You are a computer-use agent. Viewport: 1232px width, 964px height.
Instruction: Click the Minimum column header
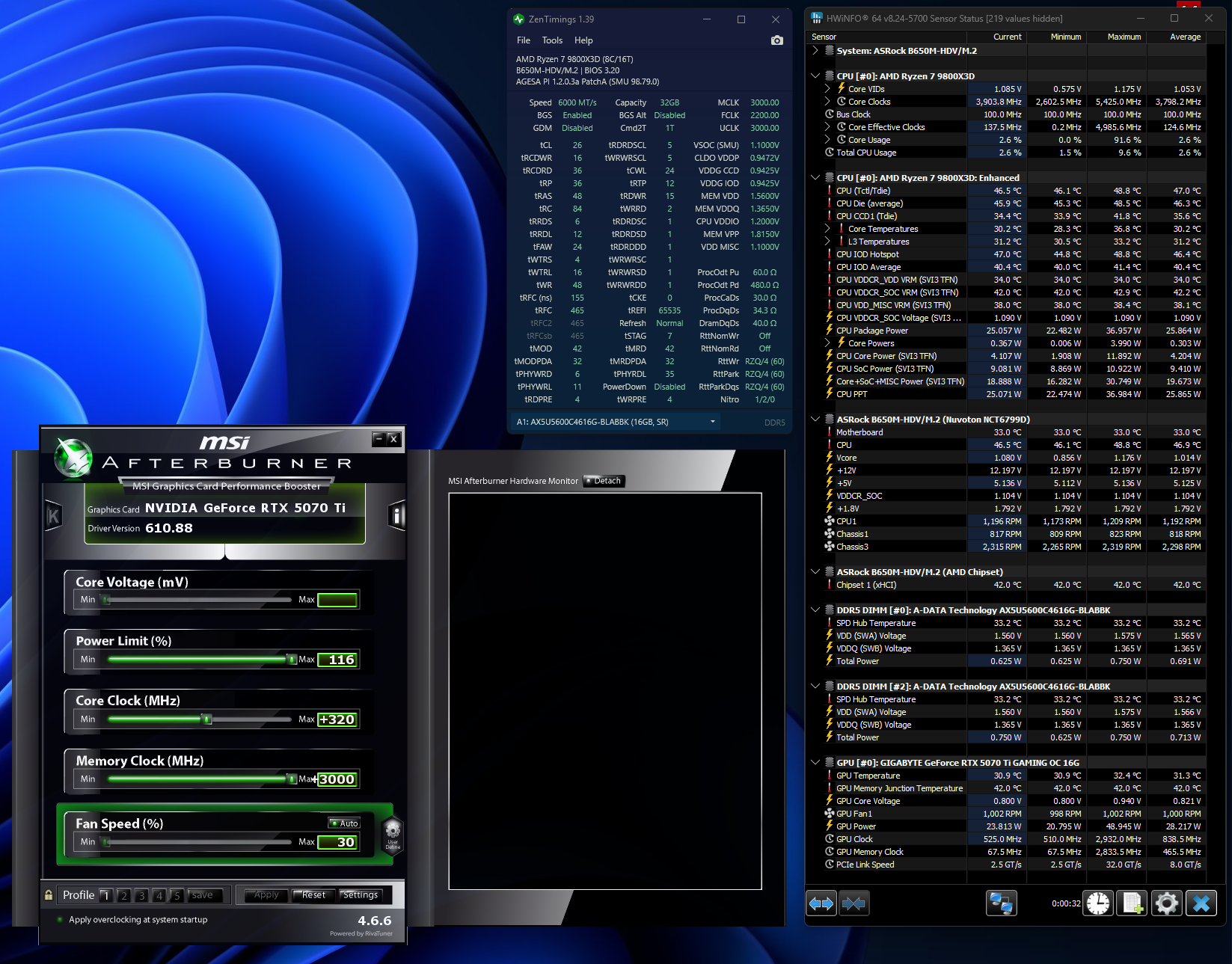[x=1056, y=37]
